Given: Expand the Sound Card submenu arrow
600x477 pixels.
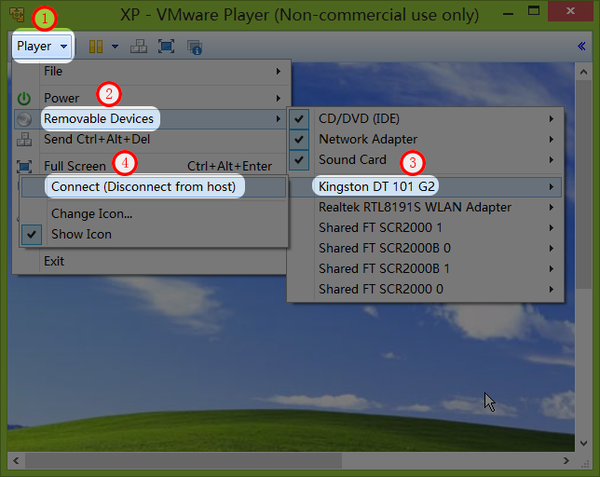Looking at the screenshot, I should (551, 160).
